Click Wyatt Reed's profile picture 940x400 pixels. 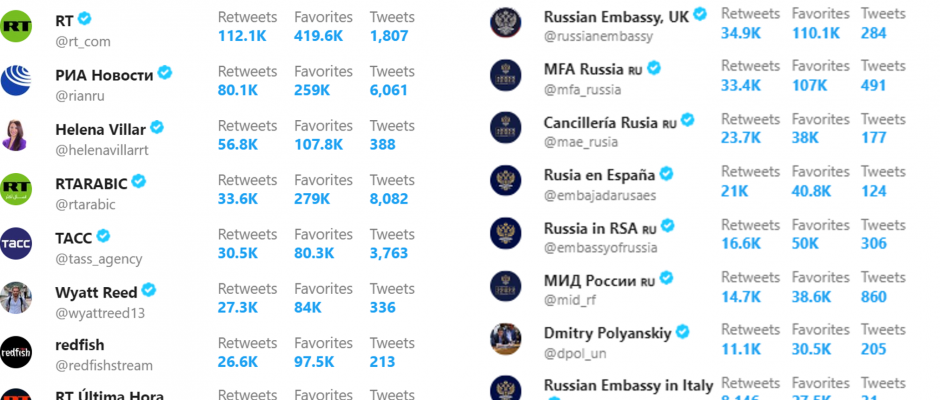(16, 298)
